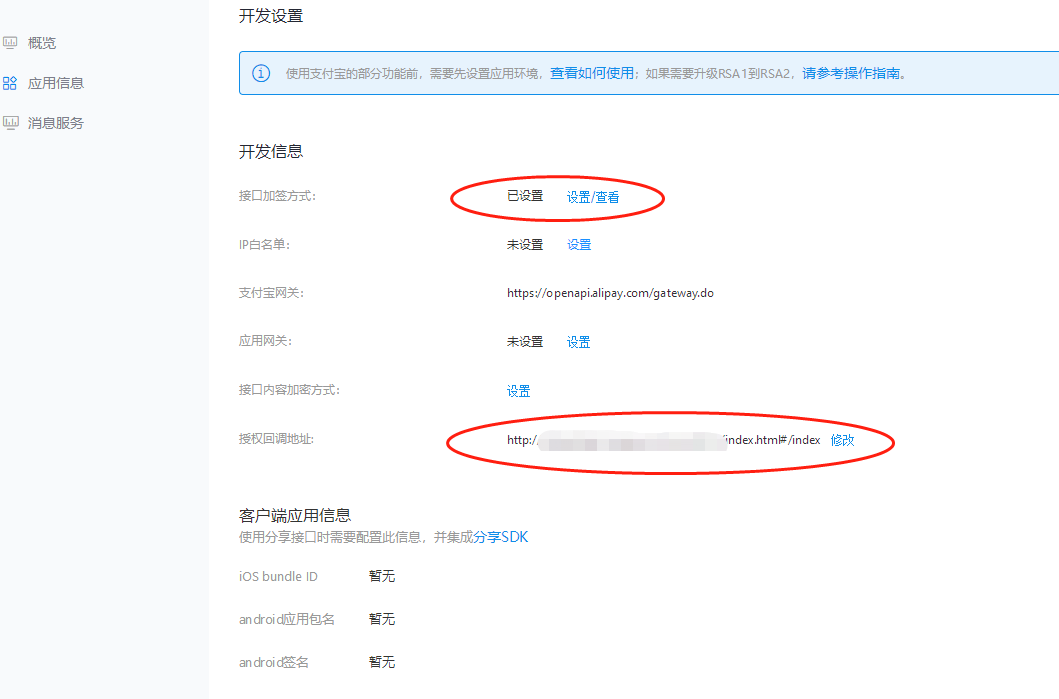Viewport: 1059px width, 699px height.
Task: Click the 应用网关 label
Action: [x=265, y=341]
